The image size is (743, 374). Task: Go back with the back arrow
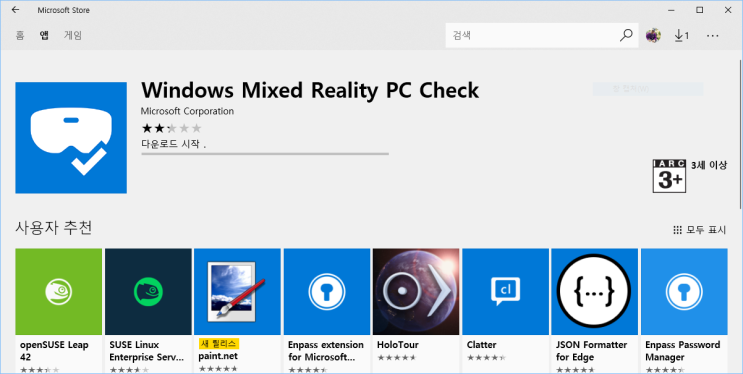point(16,10)
